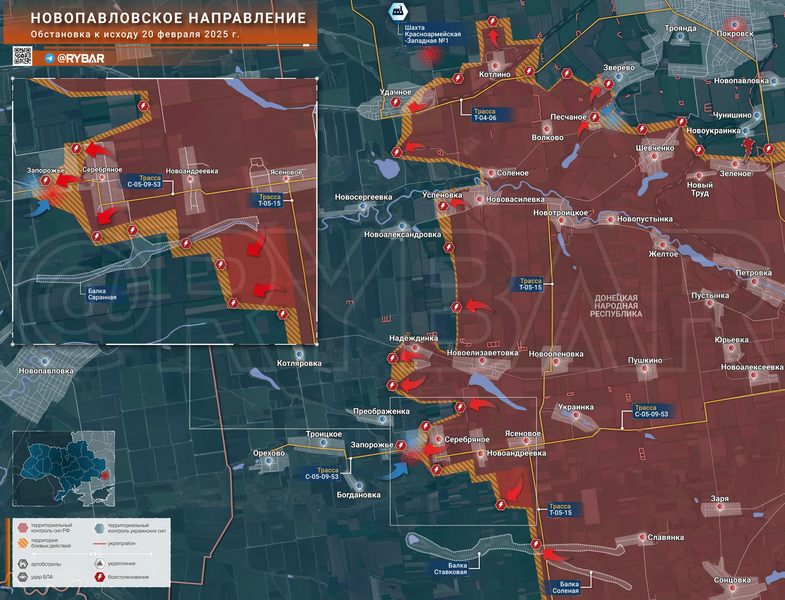This screenshot has width=785, height=600.
Task: Click the укрепления legend icon
Action: tap(97, 562)
